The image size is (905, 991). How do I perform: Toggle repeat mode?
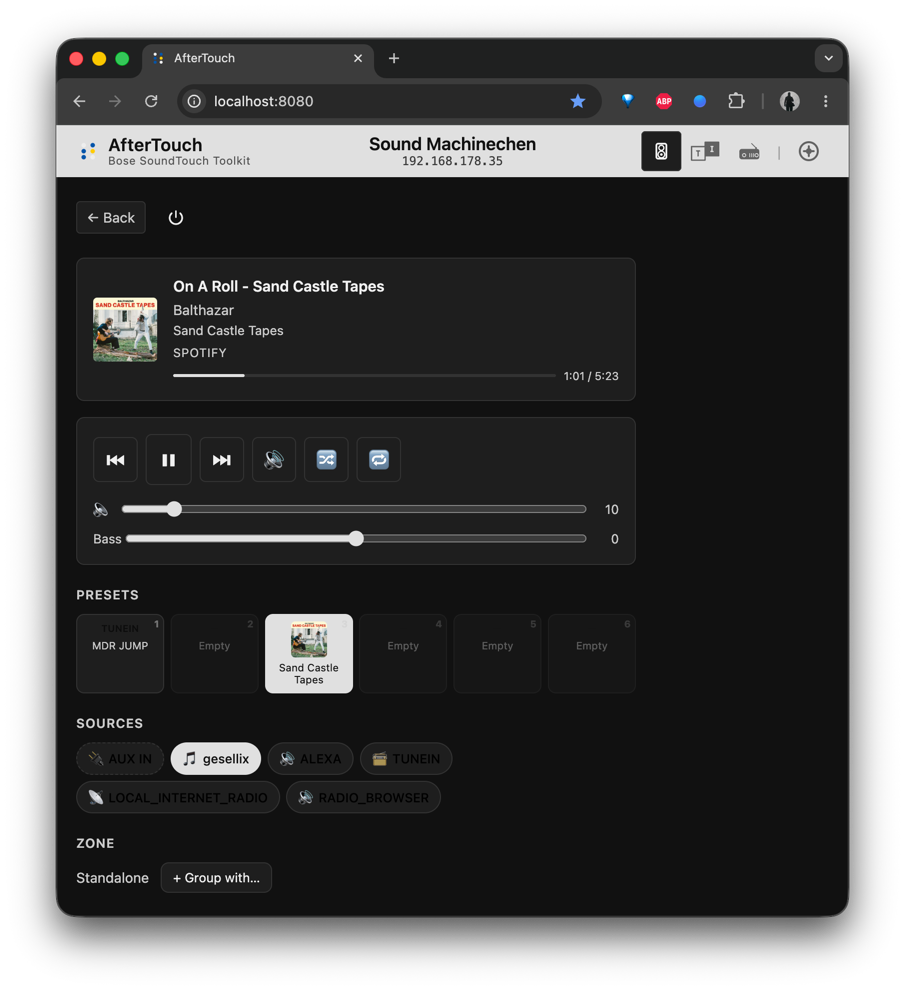pyautogui.click(x=379, y=459)
